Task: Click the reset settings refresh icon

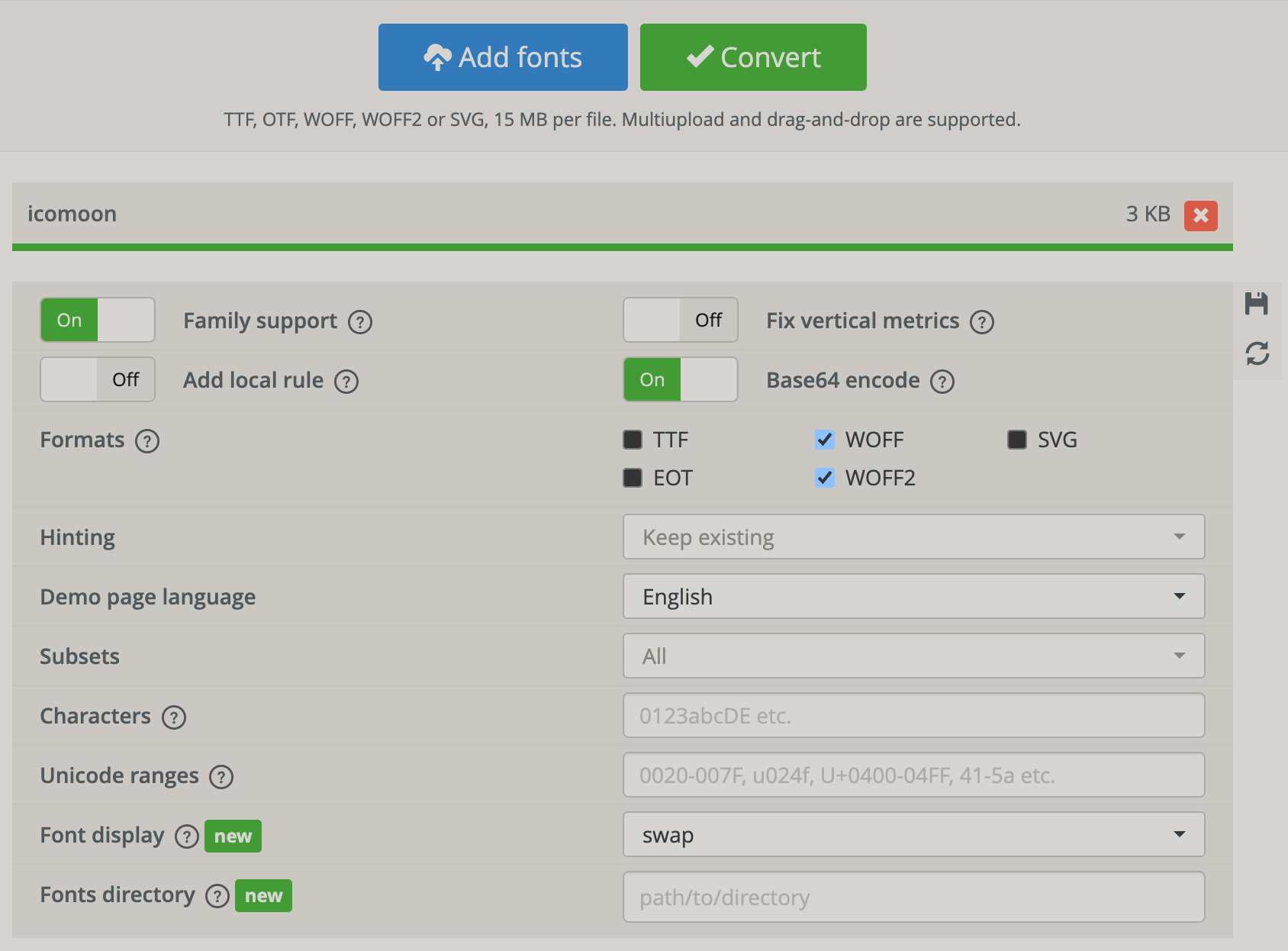Action: point(1257,353)
